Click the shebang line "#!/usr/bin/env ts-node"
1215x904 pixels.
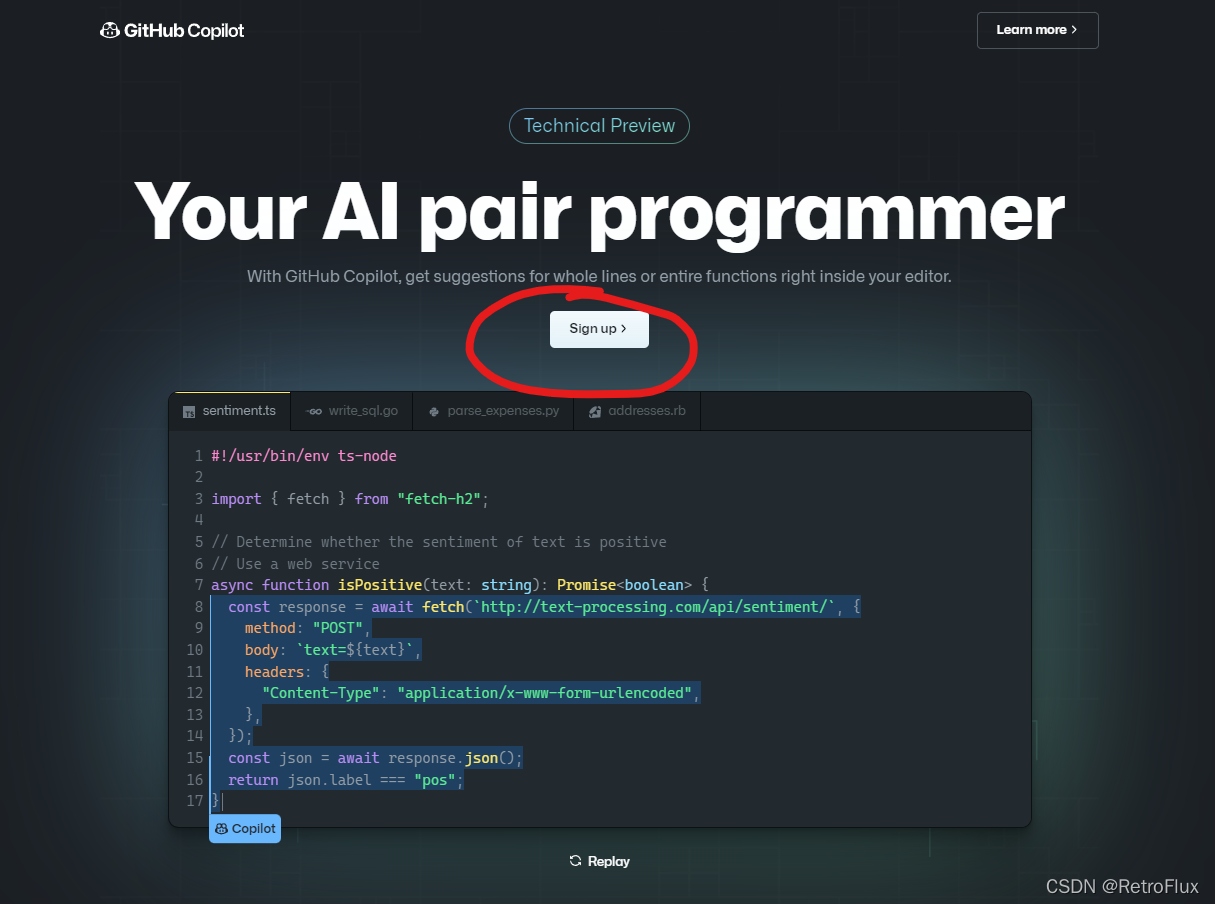click(304, 456)
